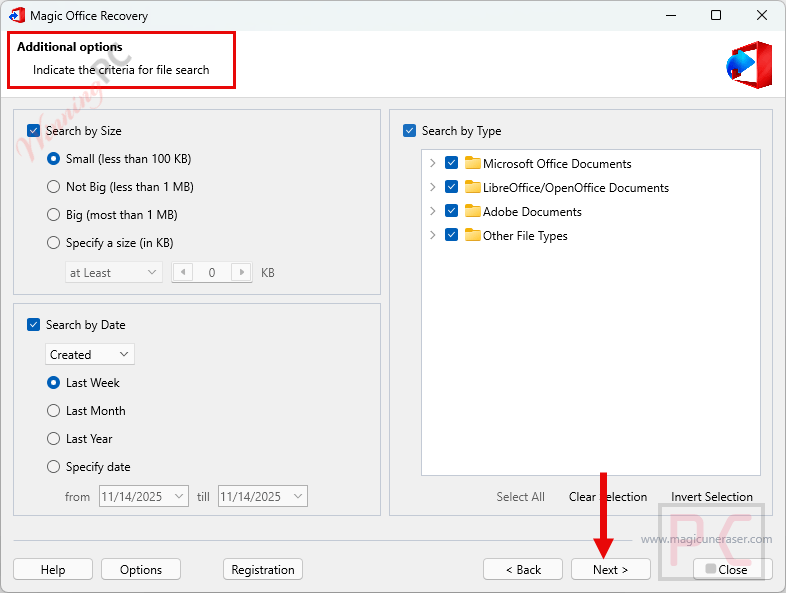Uncheck the Other File Types checkbox
Screen dimensions: 786x593
pyautogui.click(x=451, y=235)
